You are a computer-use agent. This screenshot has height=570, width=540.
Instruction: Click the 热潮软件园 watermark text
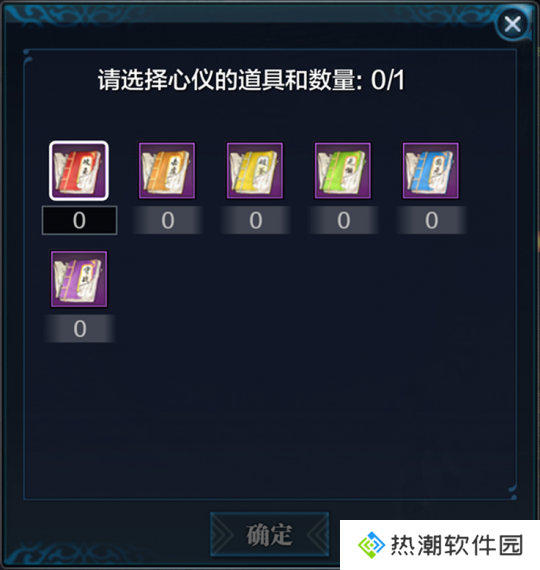click(x=457, y=545)
